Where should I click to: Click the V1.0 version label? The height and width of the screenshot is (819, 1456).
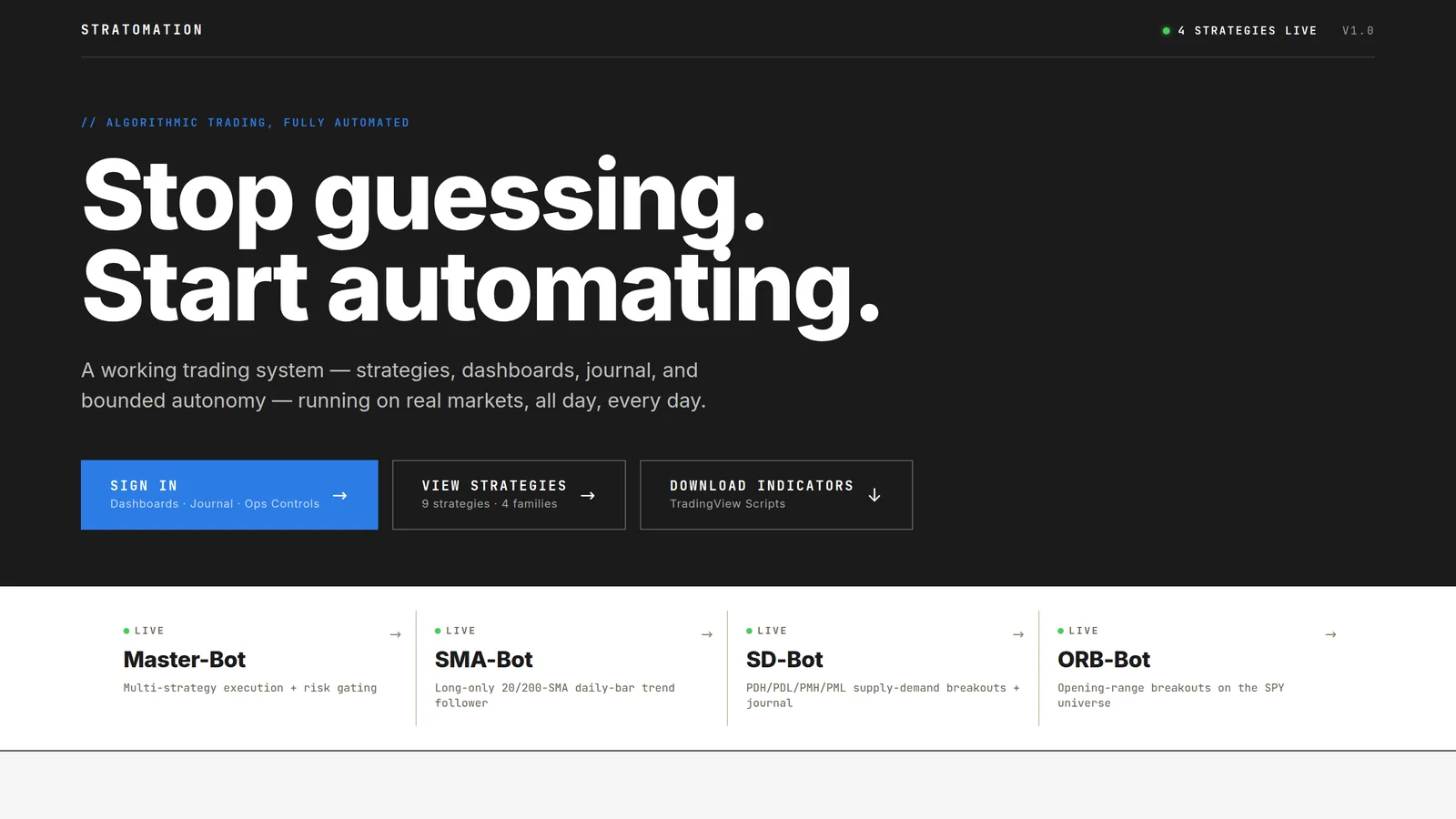point(1358,31)
